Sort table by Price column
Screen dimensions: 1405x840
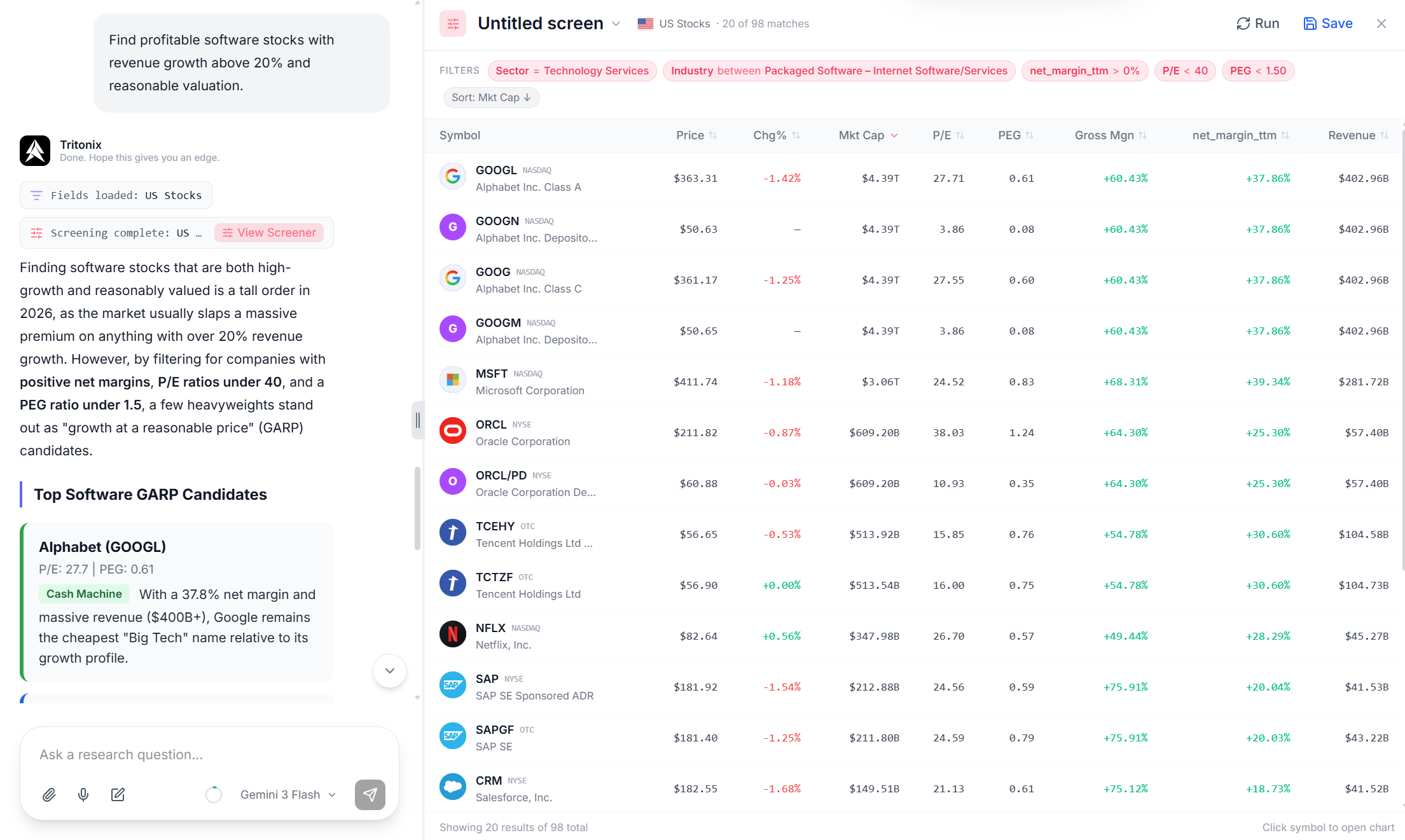(x=696, y=135)
